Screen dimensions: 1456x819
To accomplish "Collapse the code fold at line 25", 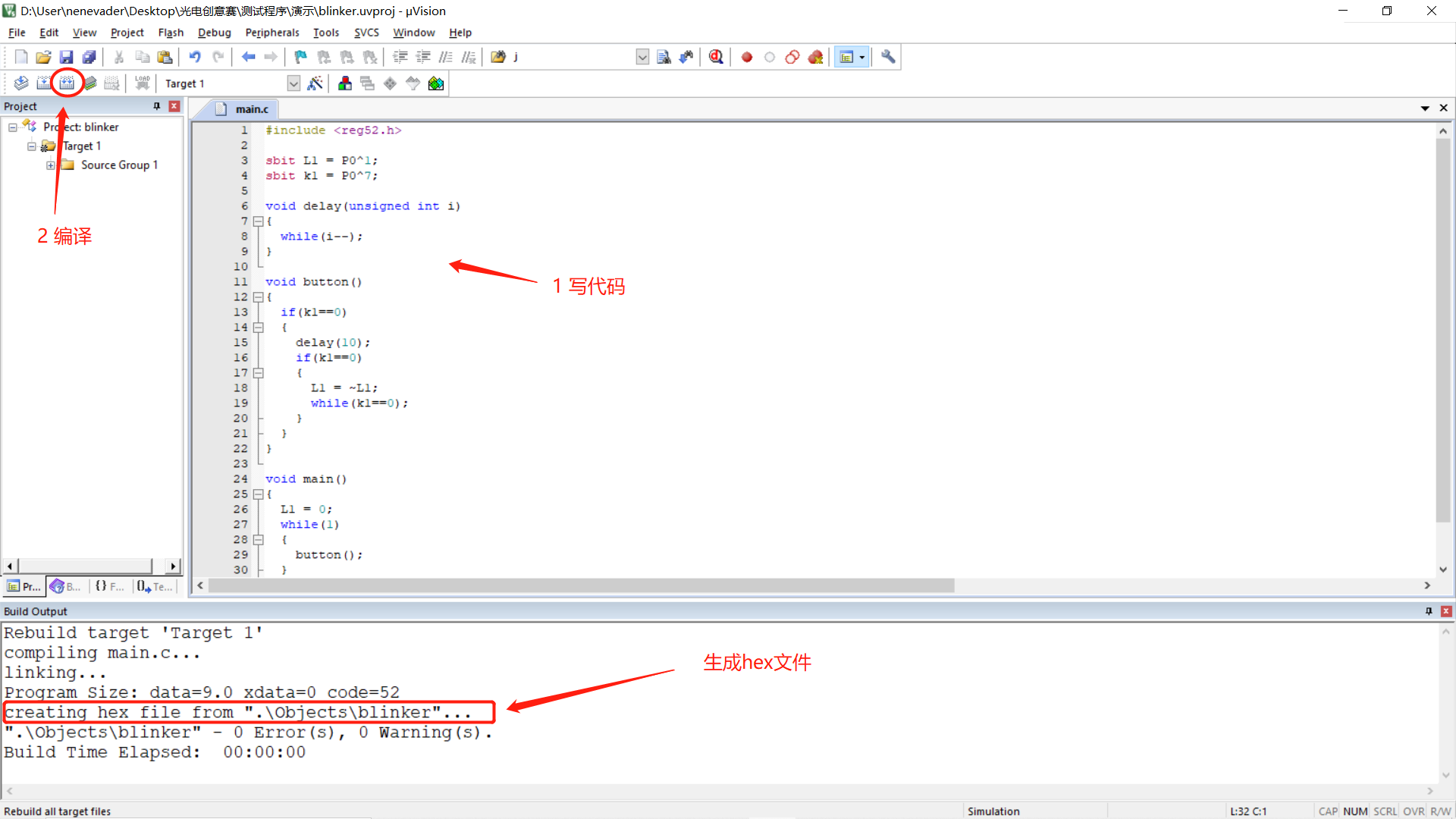I will 259,494.
